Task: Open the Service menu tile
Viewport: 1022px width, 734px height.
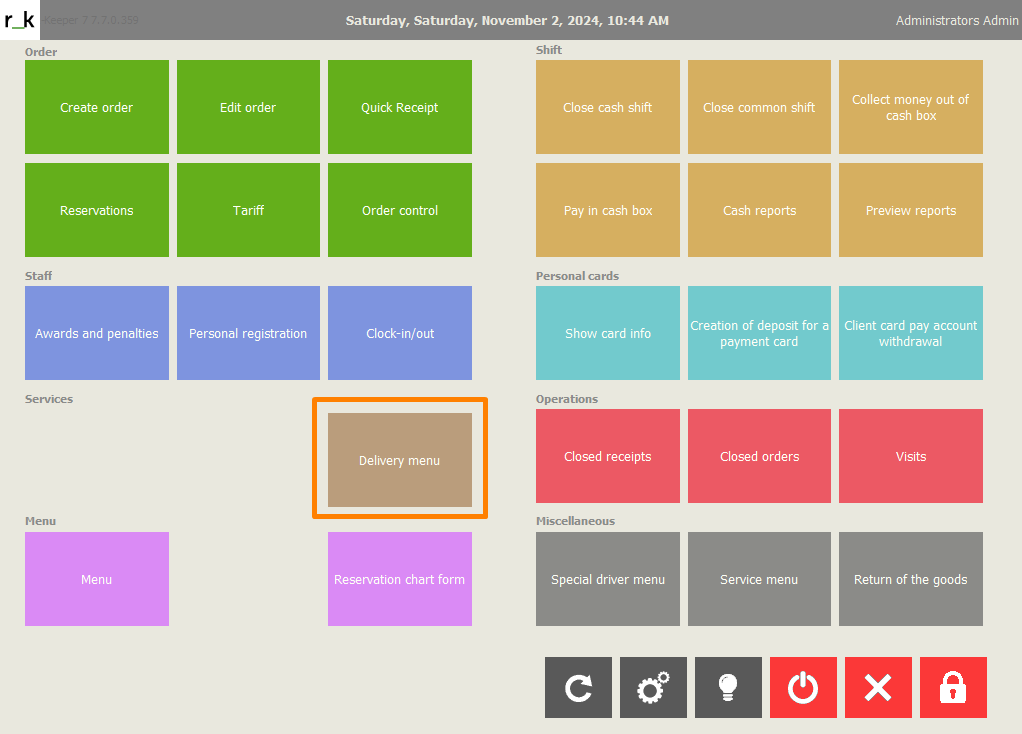Action: pyautogui.click(x=759, y=579)
